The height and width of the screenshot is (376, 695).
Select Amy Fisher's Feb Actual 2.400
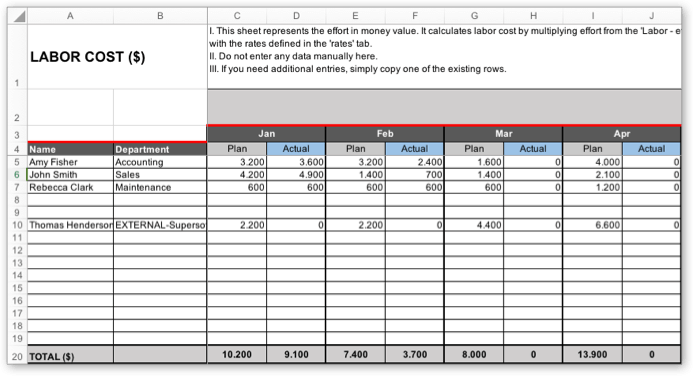414,162
